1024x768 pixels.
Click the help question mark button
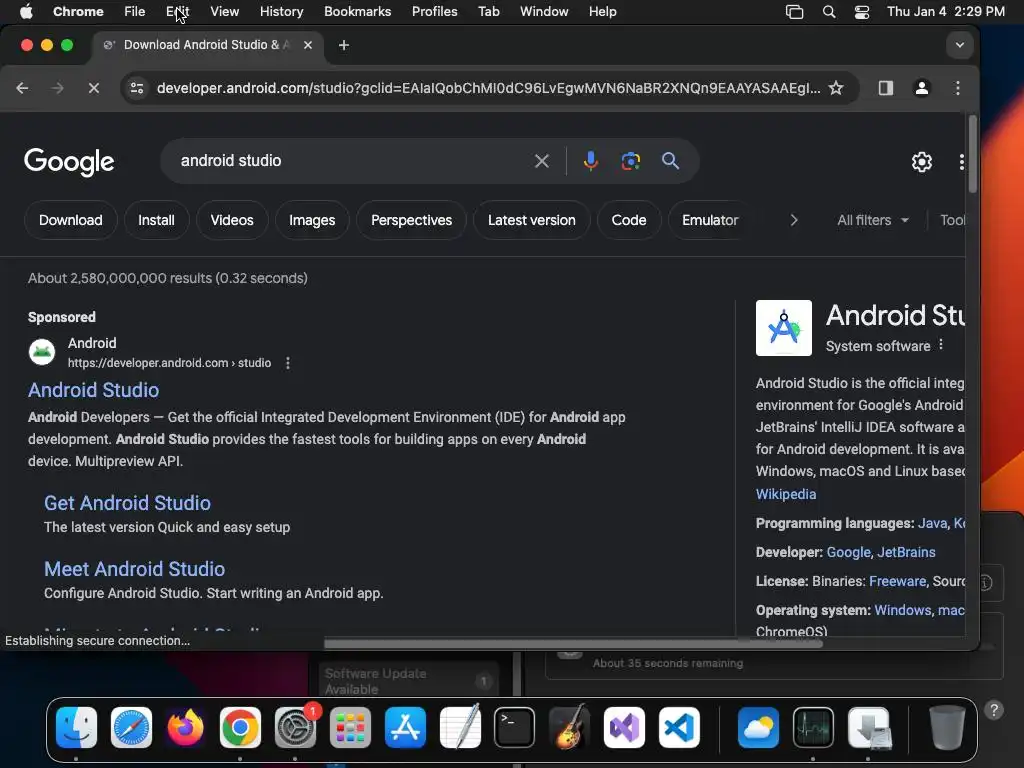point(994,710)
